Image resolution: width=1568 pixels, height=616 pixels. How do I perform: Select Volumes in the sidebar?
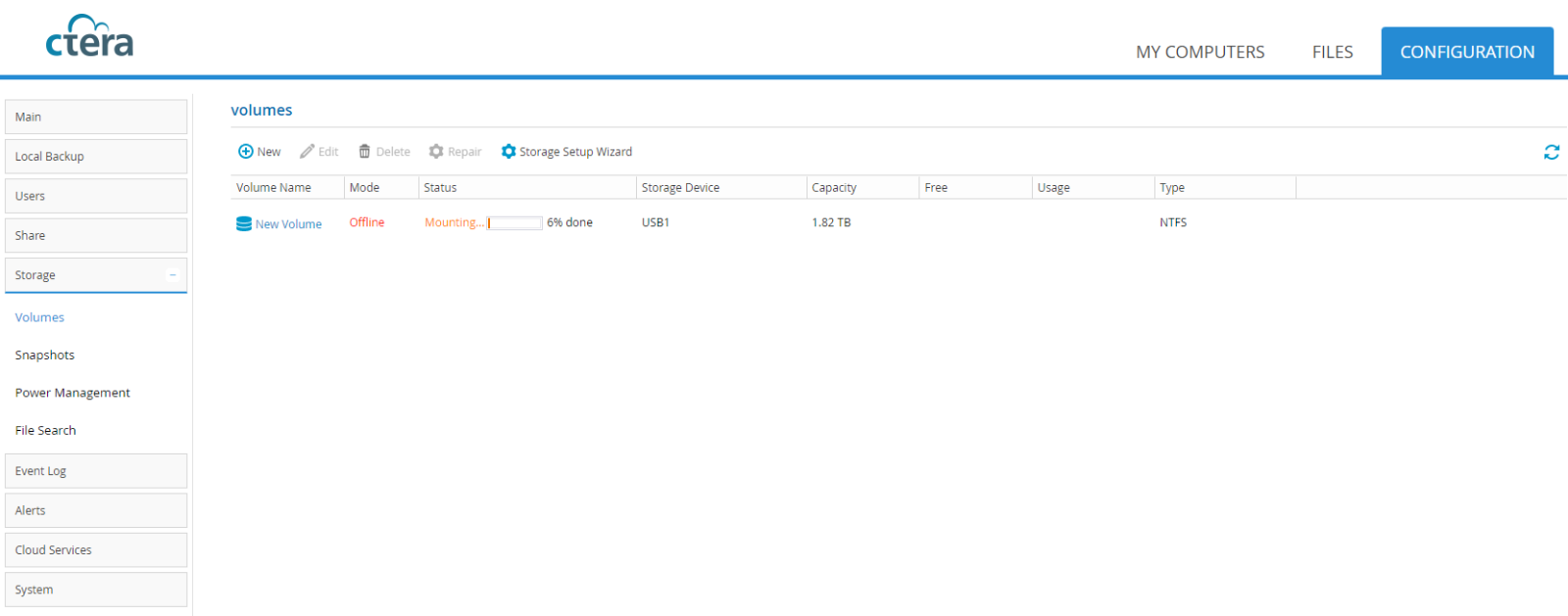[39, 317]
